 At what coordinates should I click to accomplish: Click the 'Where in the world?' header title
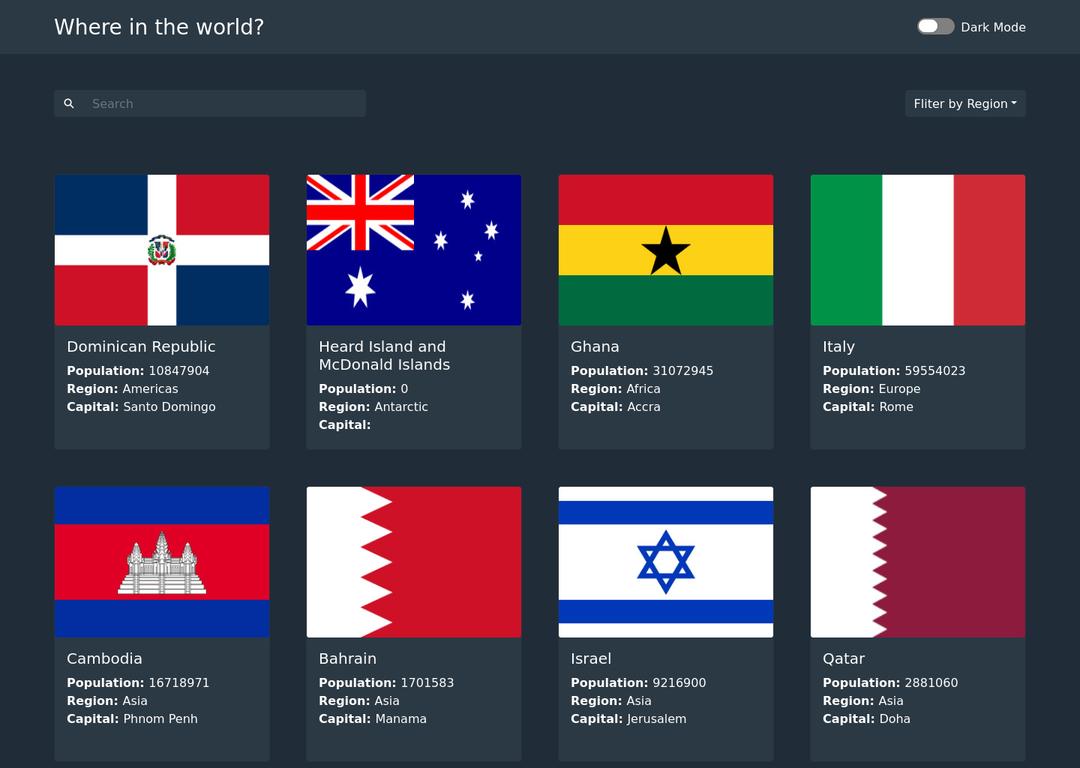[159, 27]
